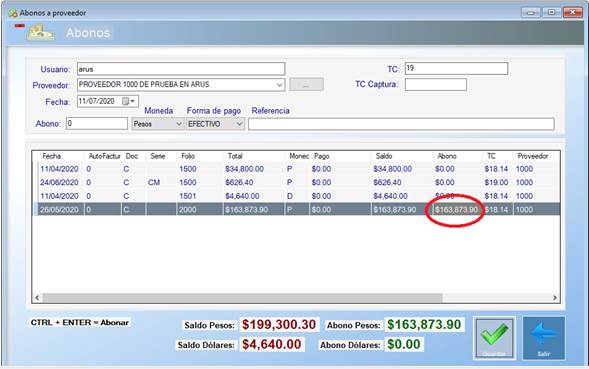This screenshot has height=369, width=589.
Task: Click the small red minus icon in header
Action: pos(20,26)
